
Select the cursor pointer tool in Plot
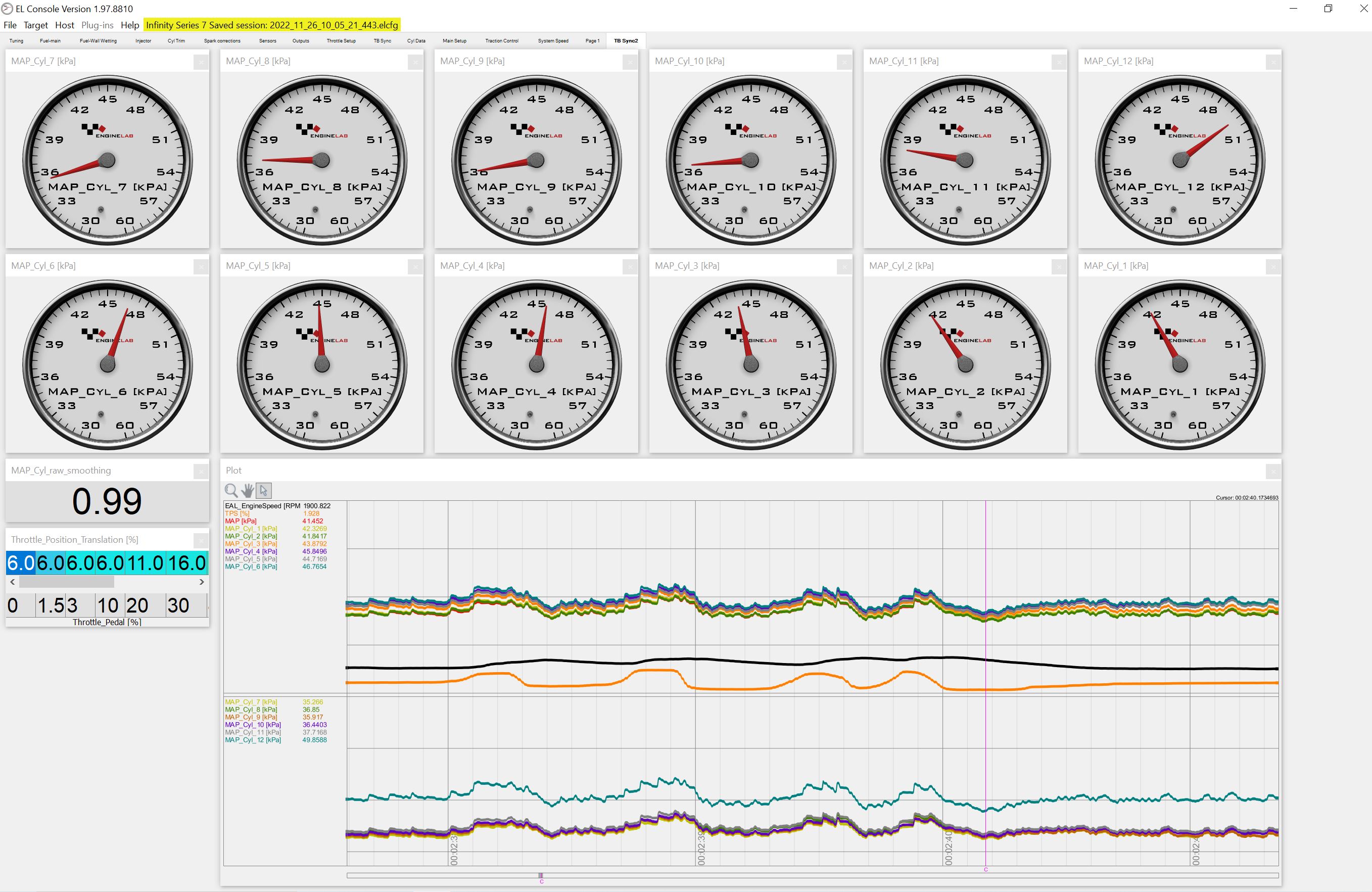[x=263, y=490]
